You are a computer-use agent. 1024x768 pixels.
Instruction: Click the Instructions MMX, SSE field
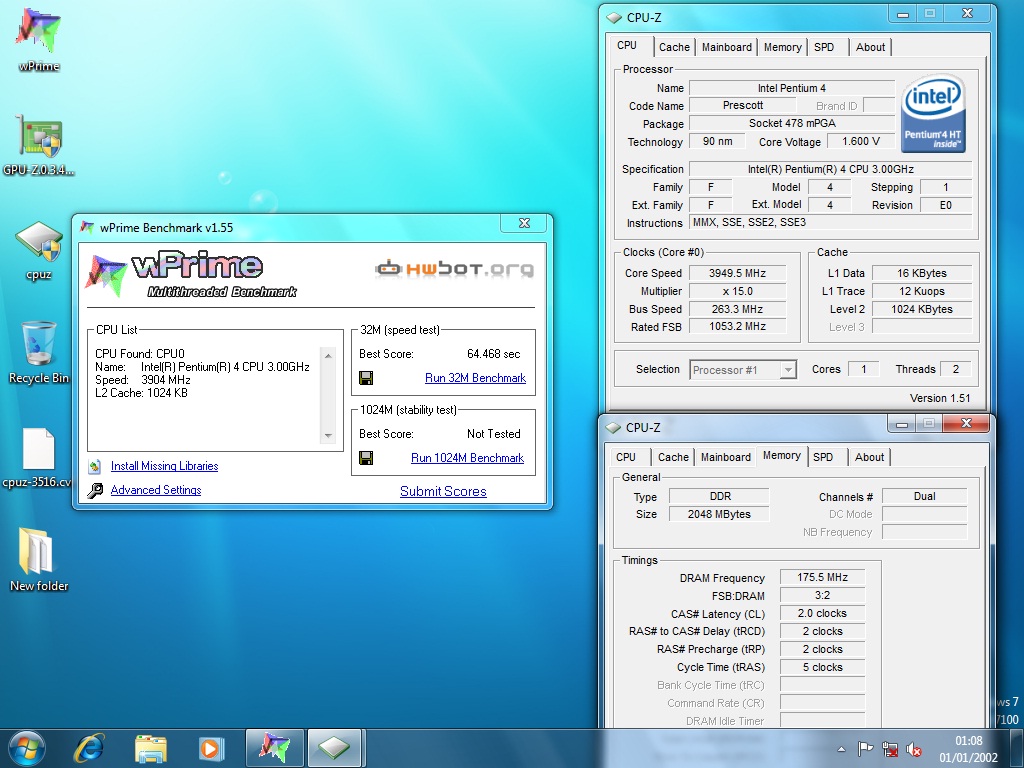tap(830, 222)
